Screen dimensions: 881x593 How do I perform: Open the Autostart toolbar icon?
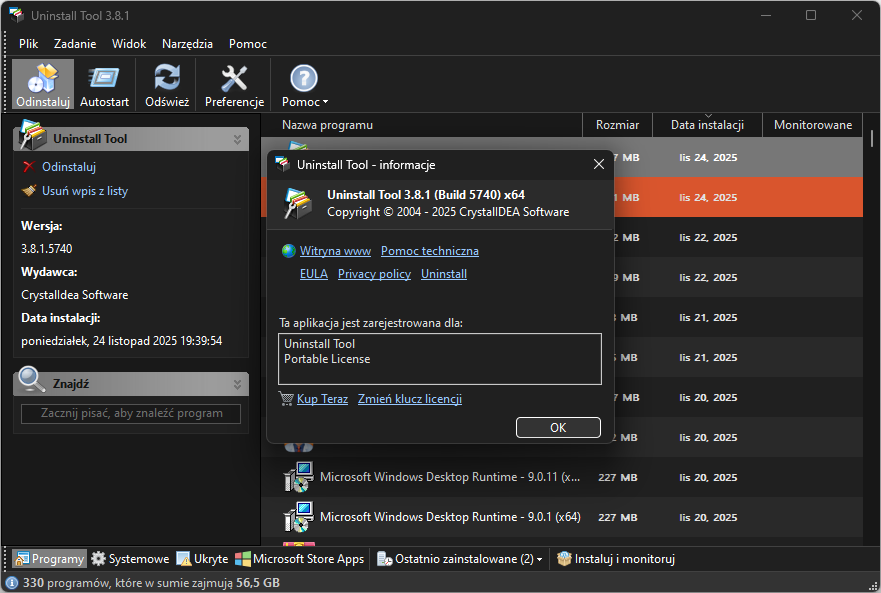(x=105, y=85)
